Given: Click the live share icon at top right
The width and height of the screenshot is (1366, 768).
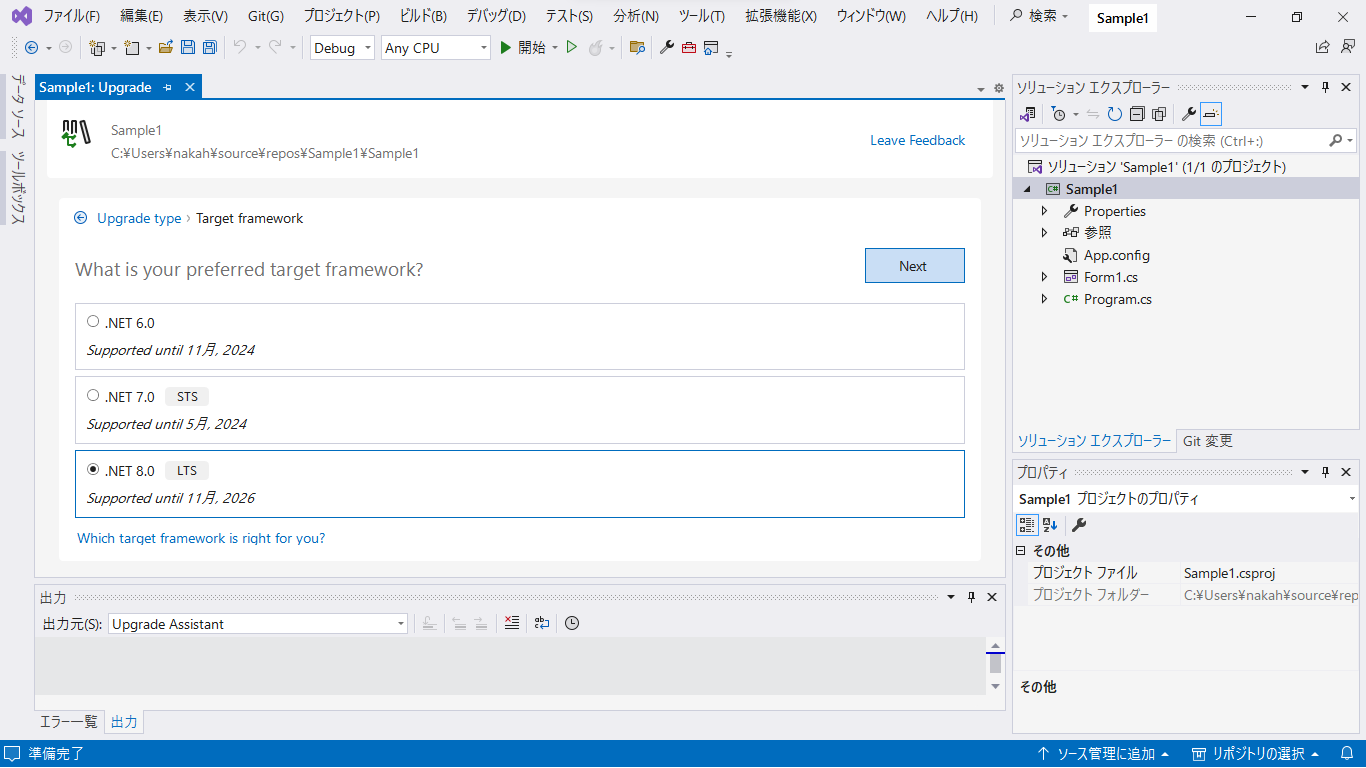Looking at the screenshot, I should 1323,47.
